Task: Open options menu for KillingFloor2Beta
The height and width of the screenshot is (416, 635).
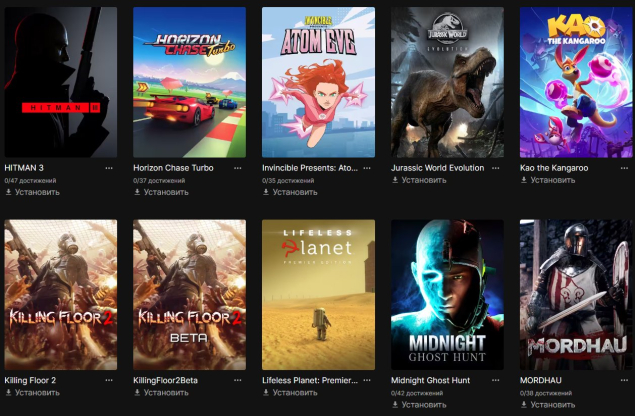Action: click(238, 380)
